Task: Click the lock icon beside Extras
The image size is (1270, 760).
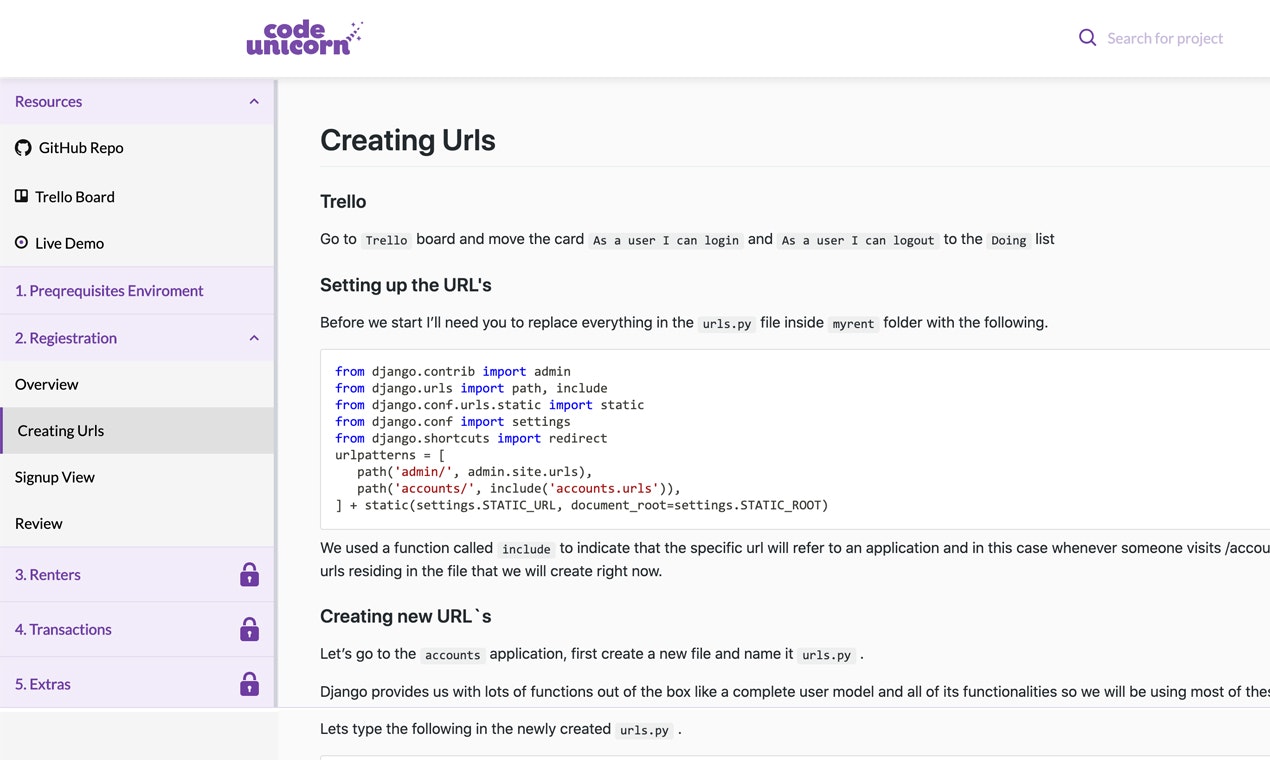Action: coord(249,684)
